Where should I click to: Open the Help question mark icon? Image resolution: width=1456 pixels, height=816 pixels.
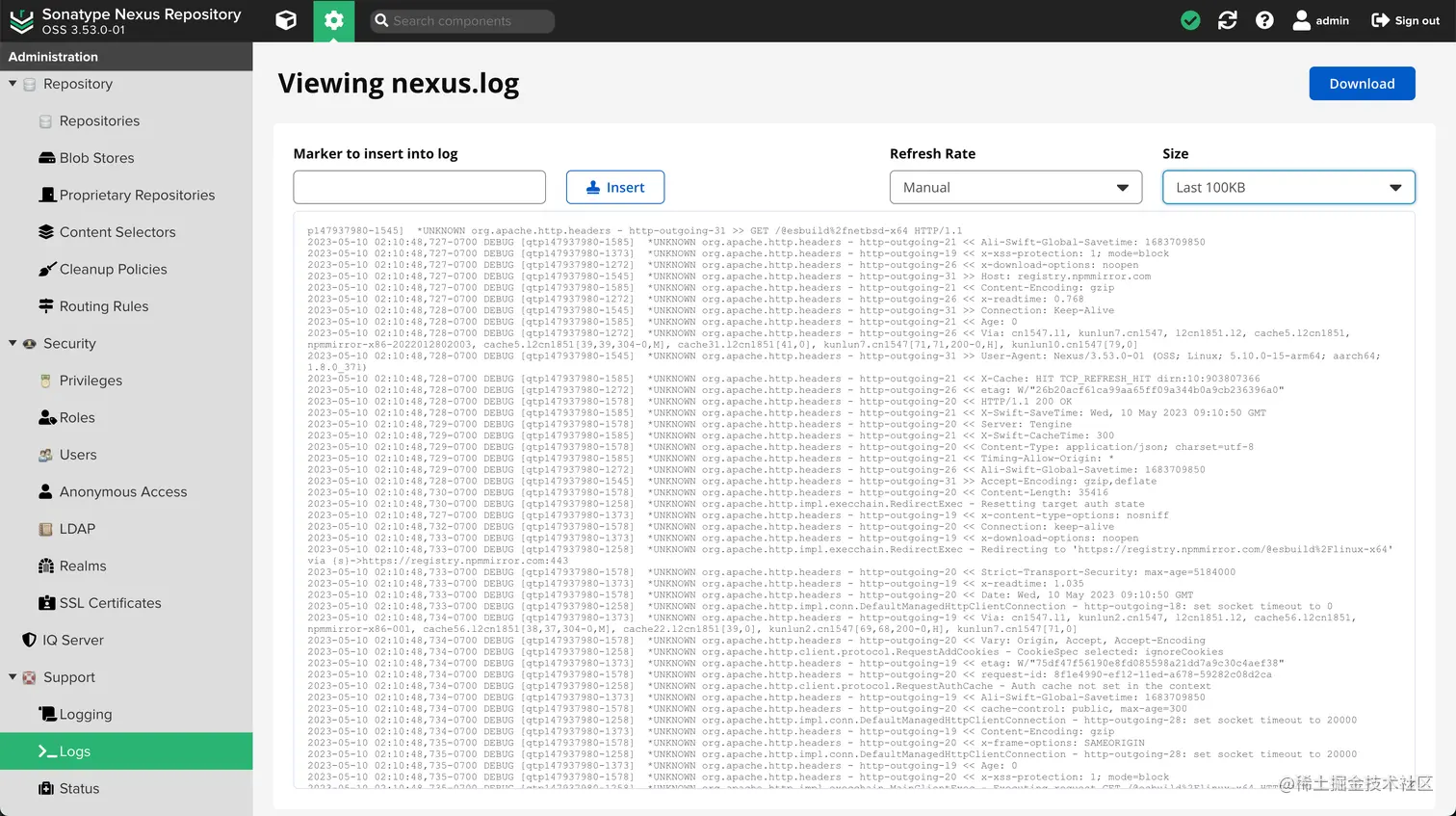[1264, 20]
